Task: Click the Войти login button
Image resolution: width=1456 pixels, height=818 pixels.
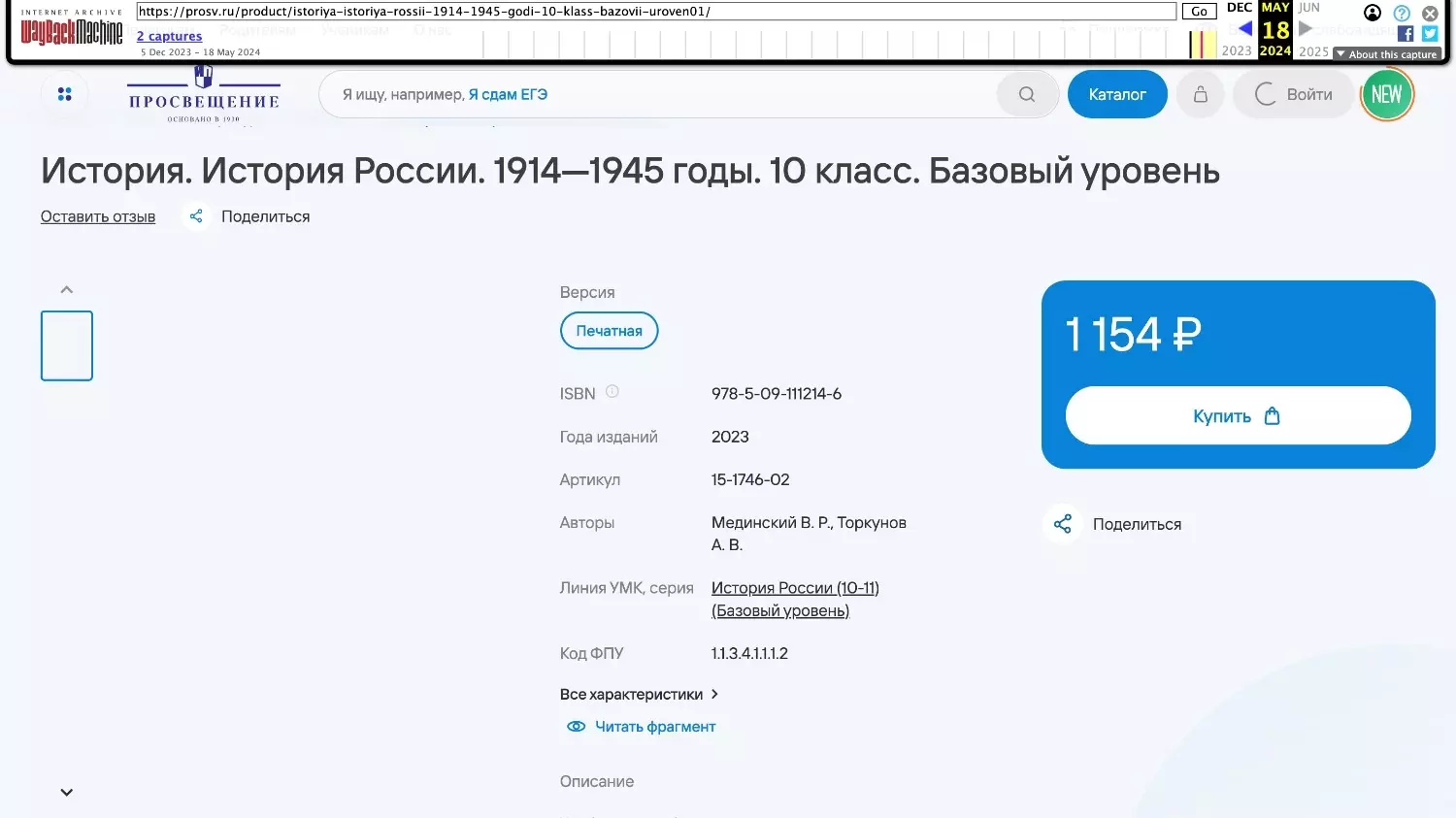Action: (x=1293, y=94)
